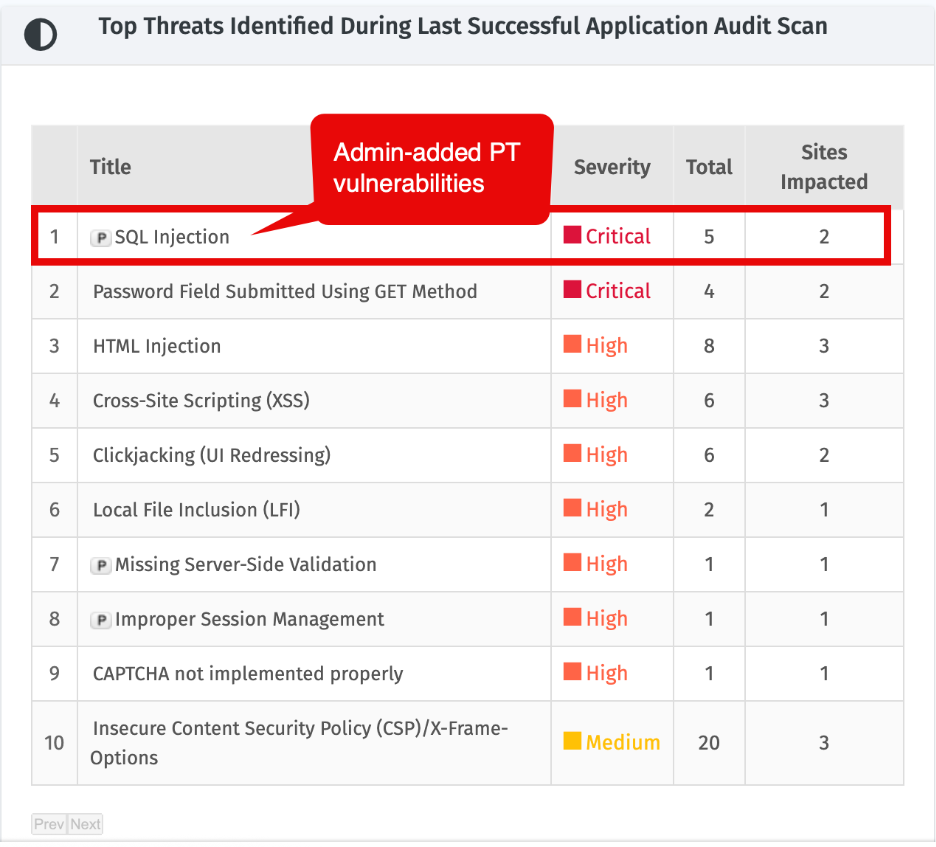Click the red severity square for Password Field row
The image size is (936, 847).
coord(572,289)
